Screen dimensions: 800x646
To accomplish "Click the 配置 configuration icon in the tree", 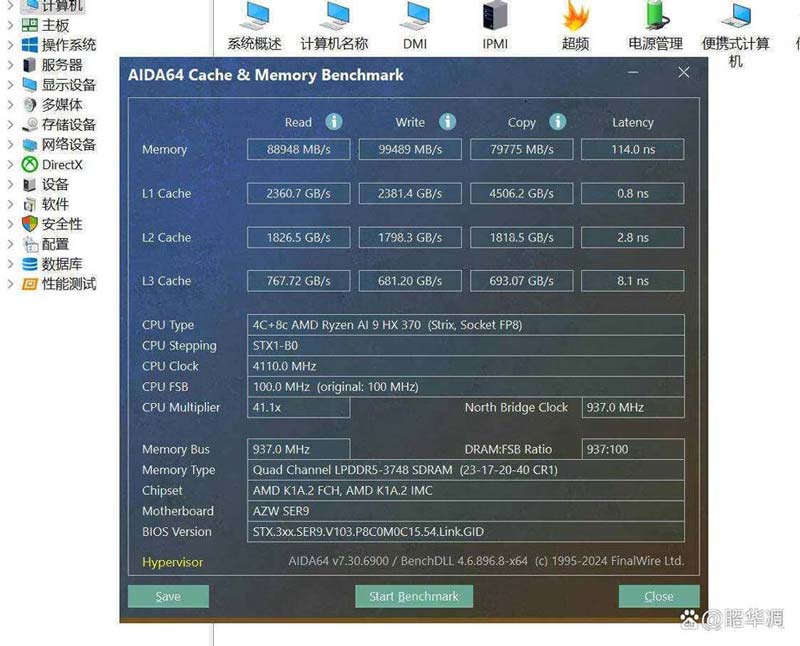I will coord(31,244).
